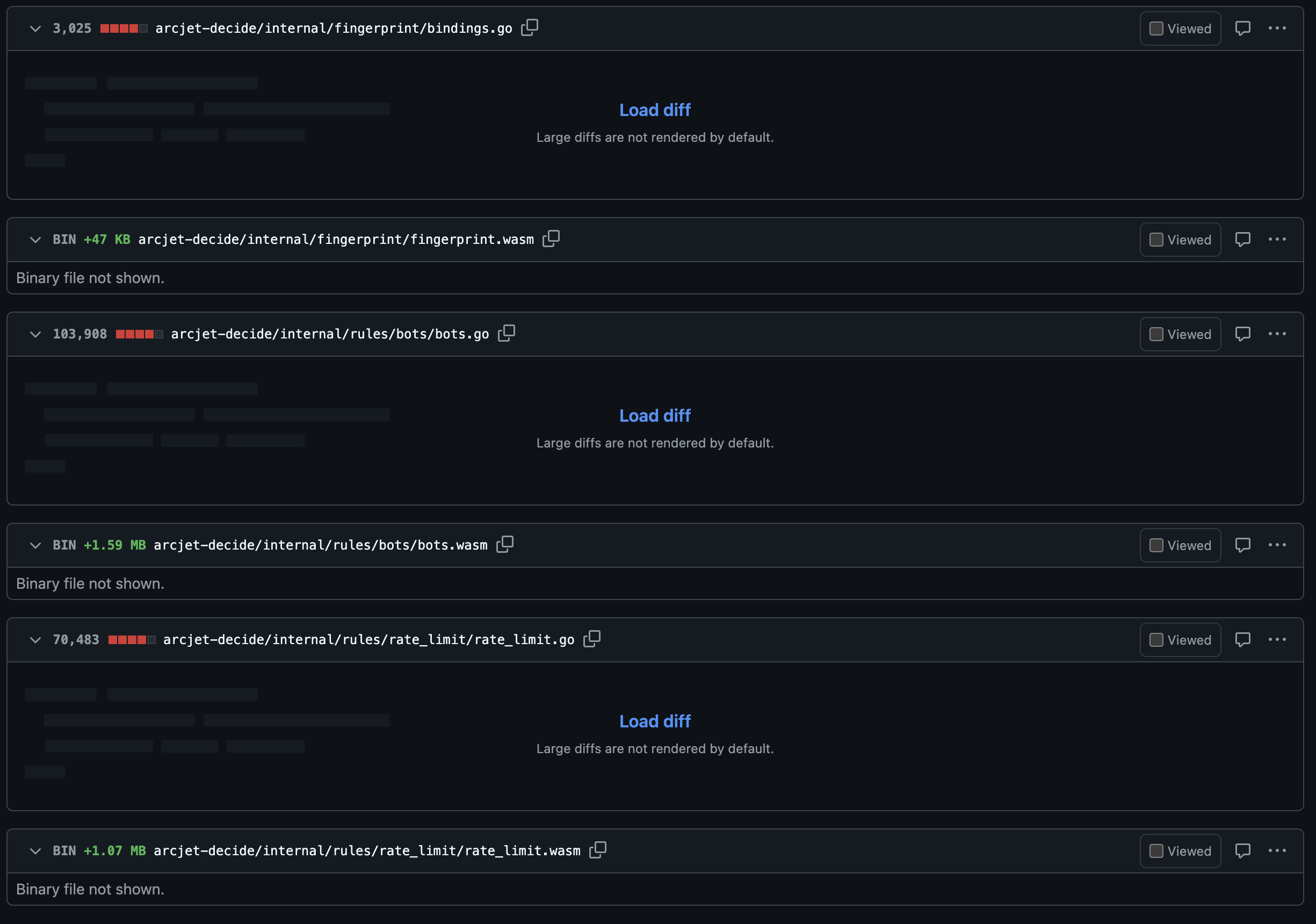Copy the rate_limit.go file path

[592, 639]
